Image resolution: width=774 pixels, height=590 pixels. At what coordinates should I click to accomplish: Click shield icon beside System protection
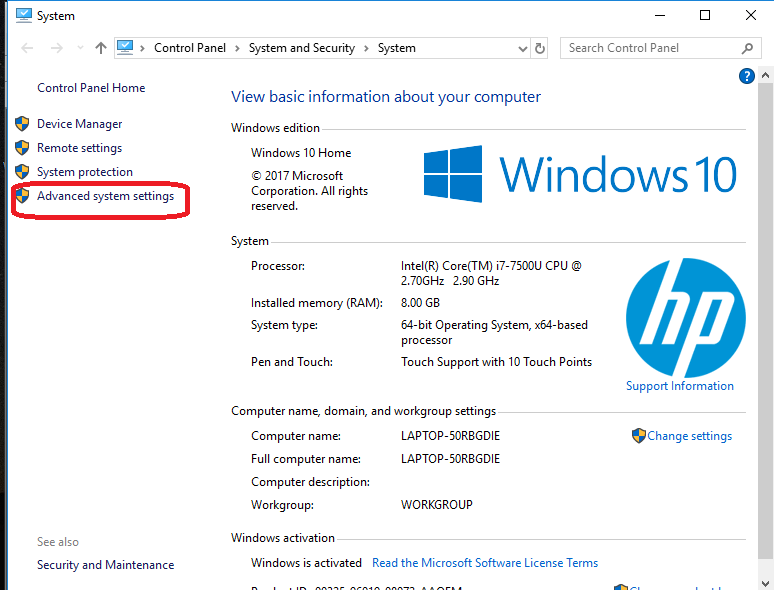(x=22, y=171)
